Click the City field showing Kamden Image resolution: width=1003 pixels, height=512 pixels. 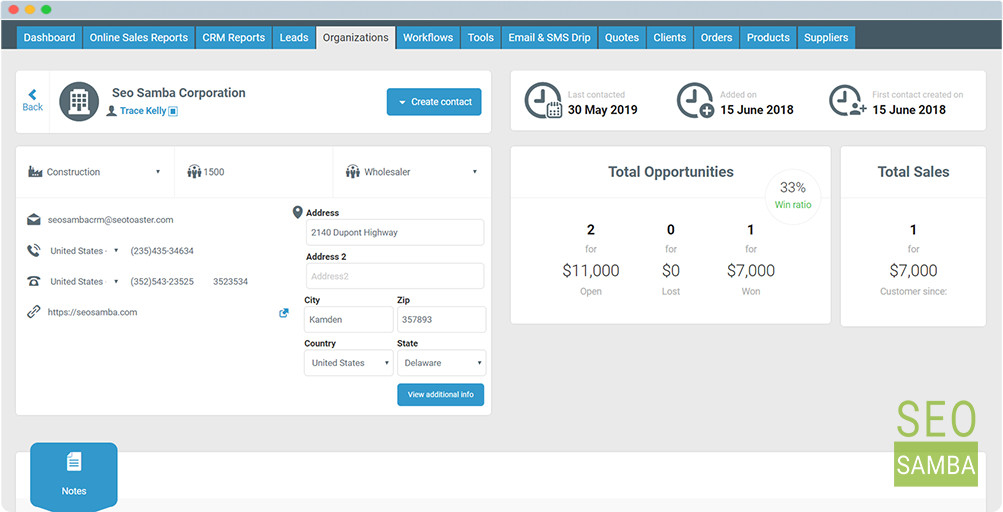(349, 319)
